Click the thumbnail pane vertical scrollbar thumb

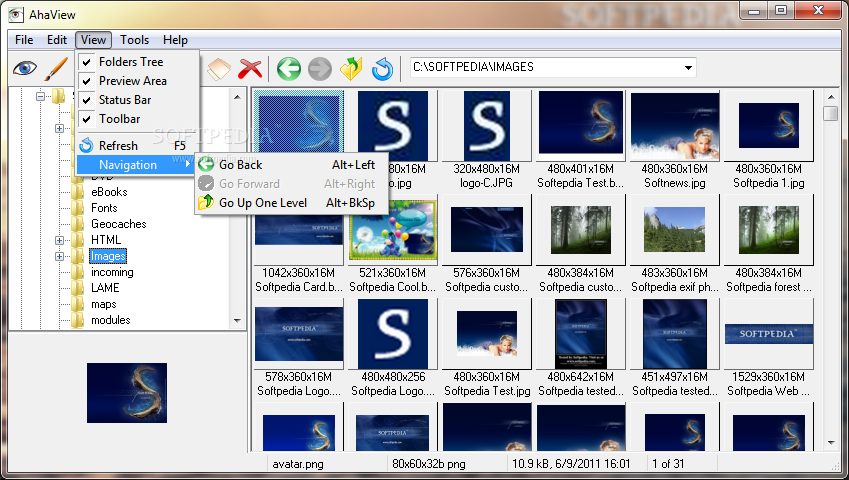[x=830, y=114]
